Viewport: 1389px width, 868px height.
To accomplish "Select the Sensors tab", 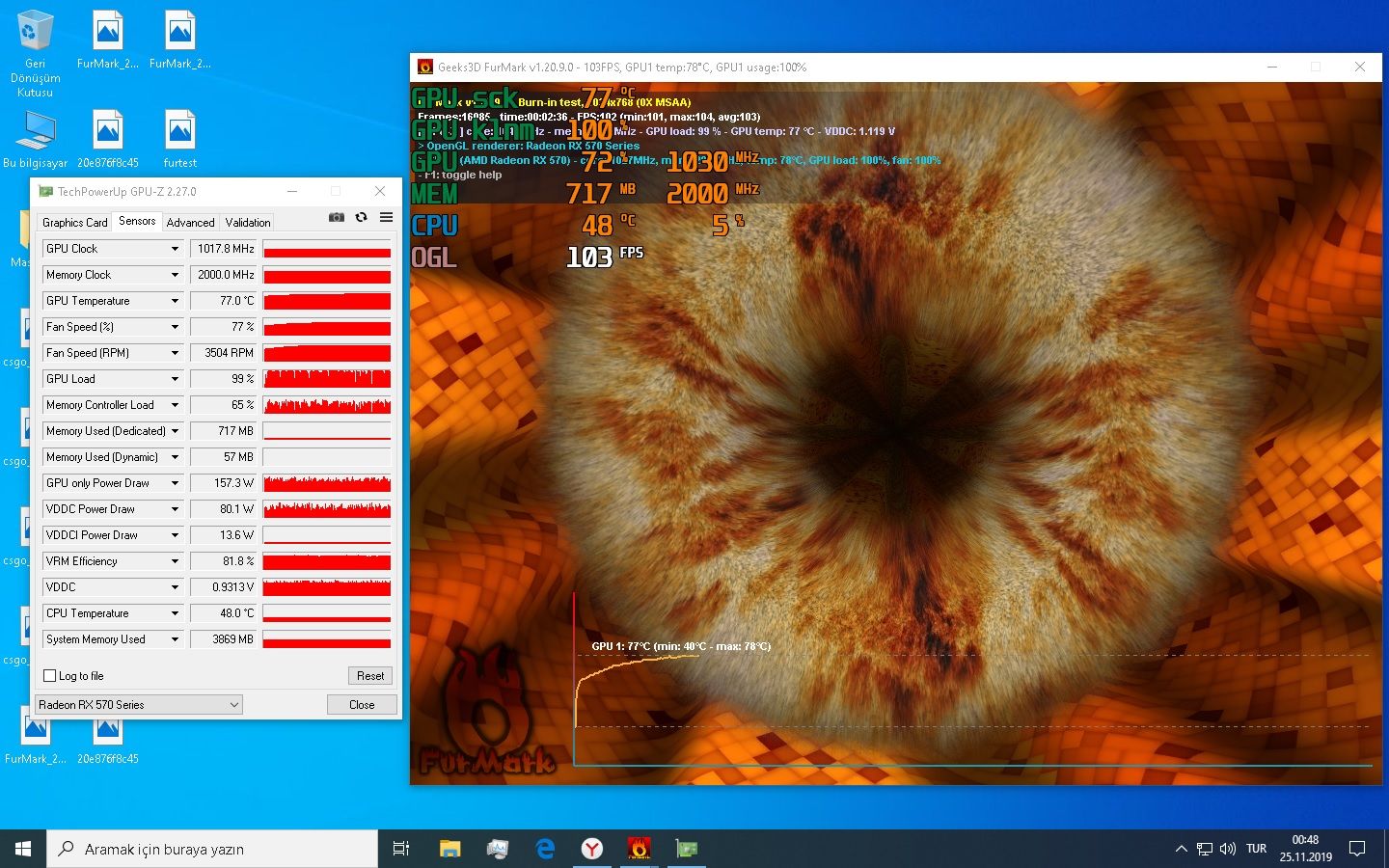I will [137, 221].
